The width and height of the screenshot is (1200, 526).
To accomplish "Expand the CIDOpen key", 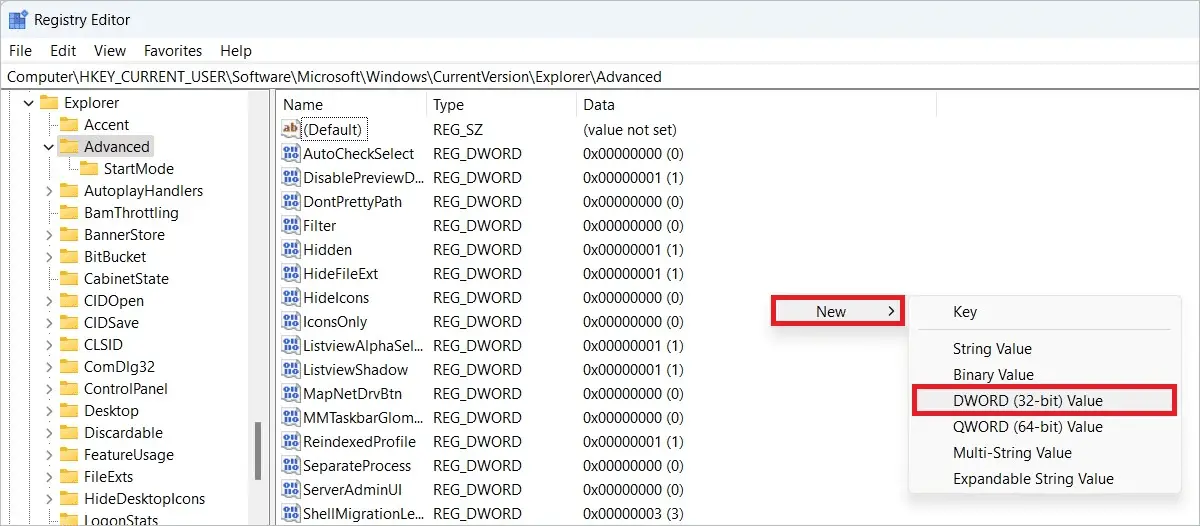I will click(x=48, y=300).
